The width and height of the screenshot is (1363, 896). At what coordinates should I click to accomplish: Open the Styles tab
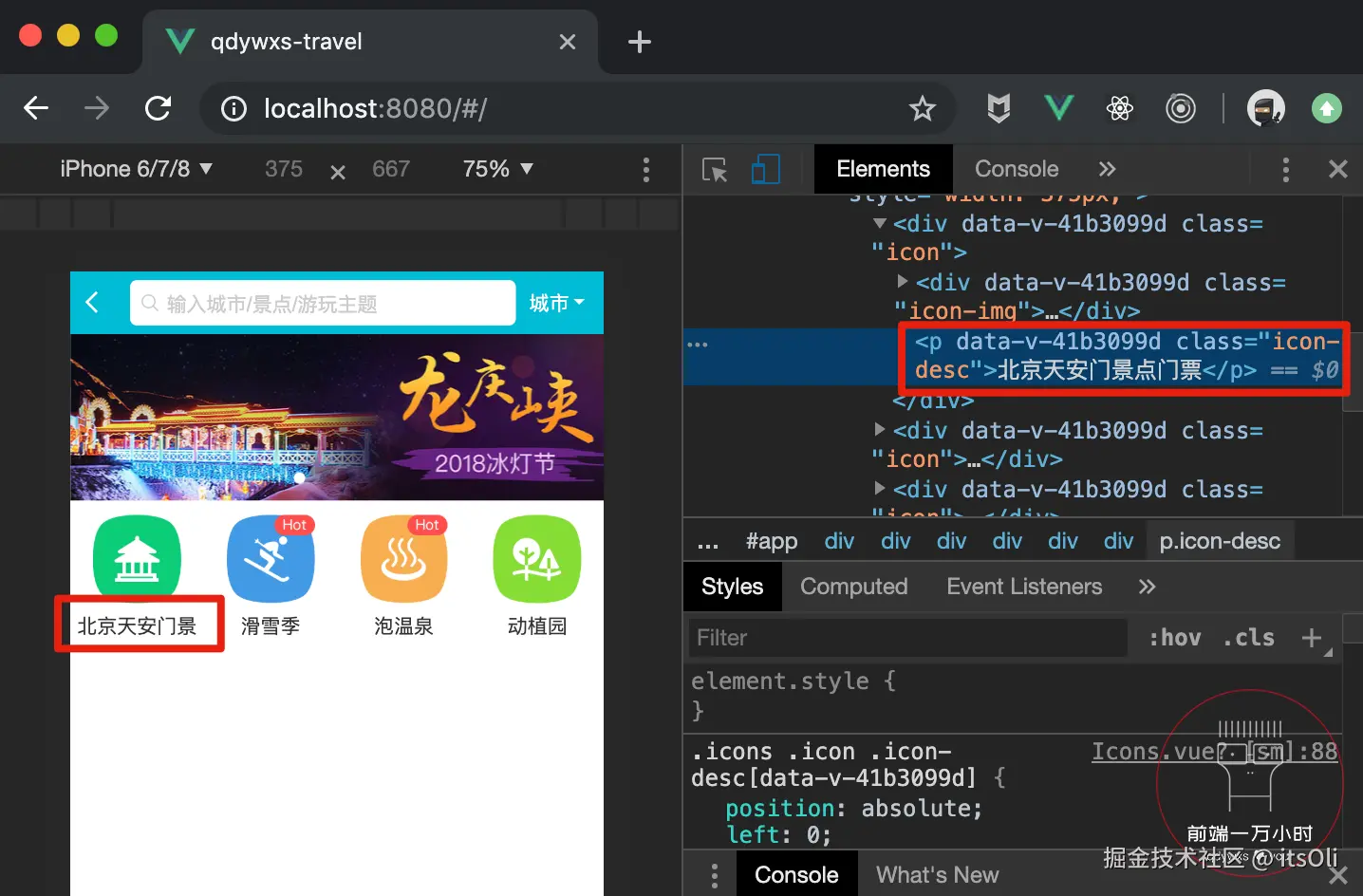click(x=732, y=587)
